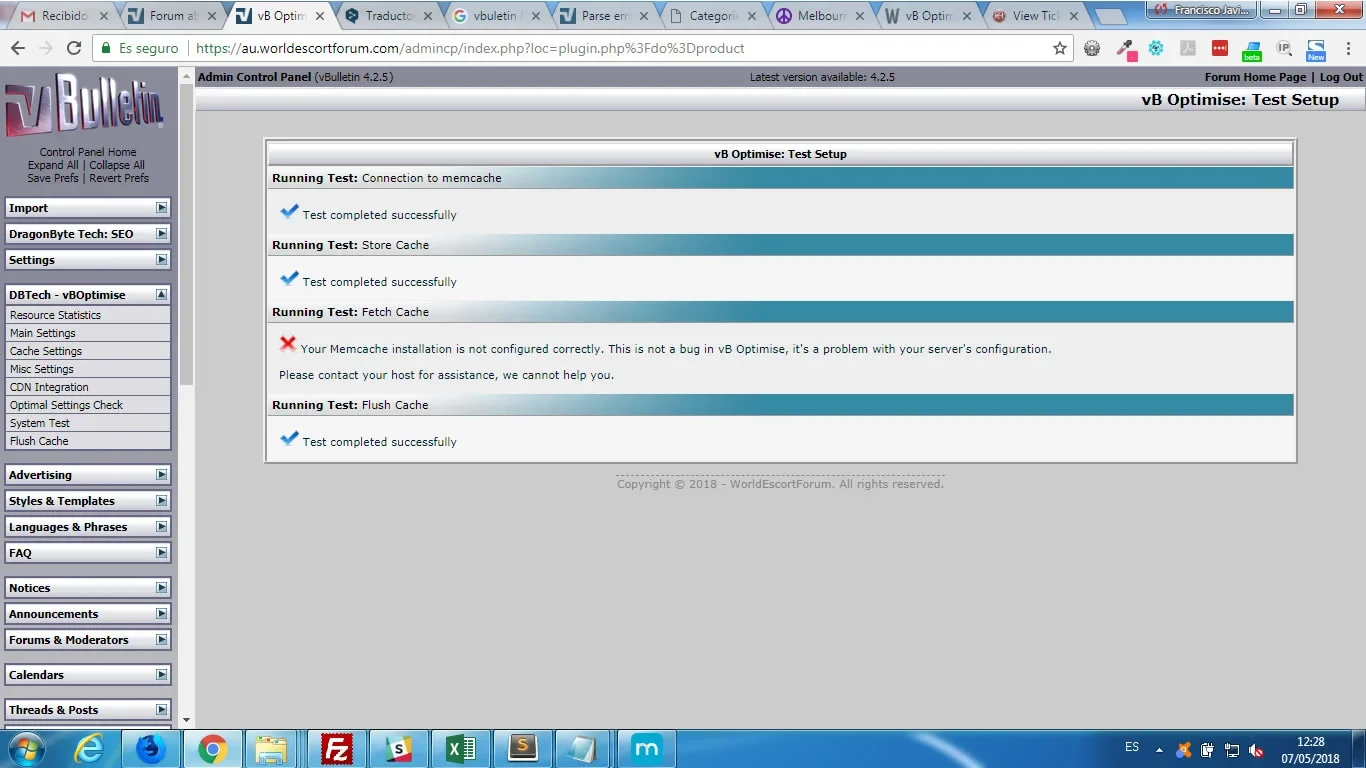The image size is (1366, 768).
Task: Click the cyan gear extension icon
Action: pyautogui.click(x=1156, y=48)
